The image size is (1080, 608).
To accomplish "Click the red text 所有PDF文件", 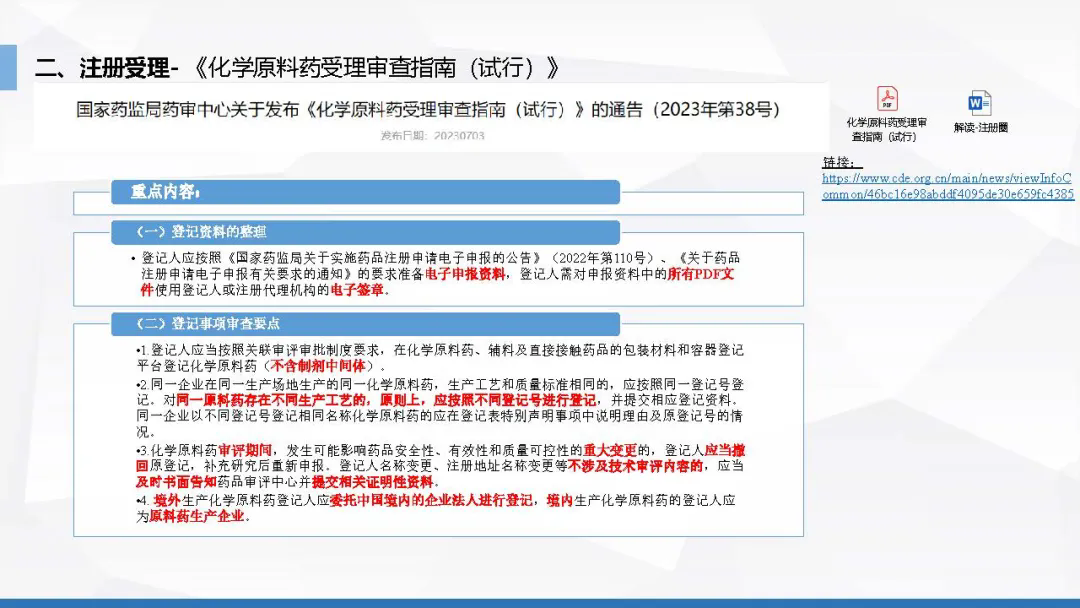I will pyautogui.click(x=700, y=274).
